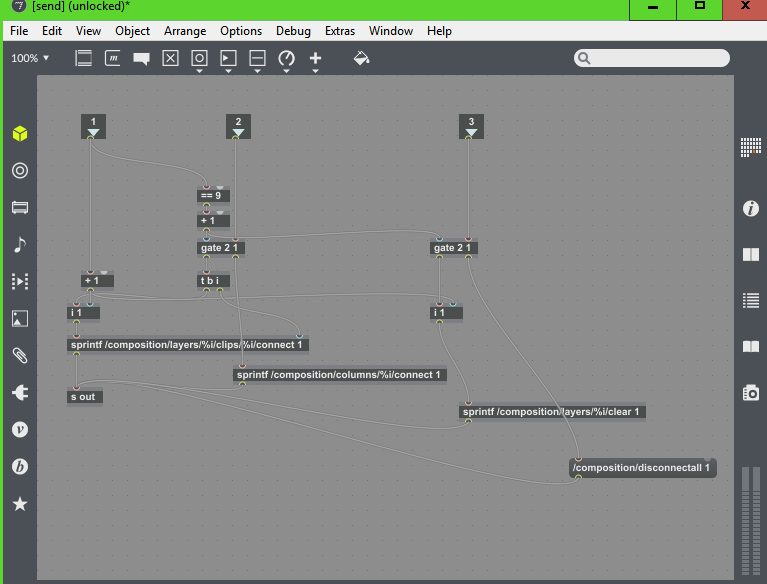Open the Extras menu
Viewport: 767px width, 584px height.
(340, 31)
